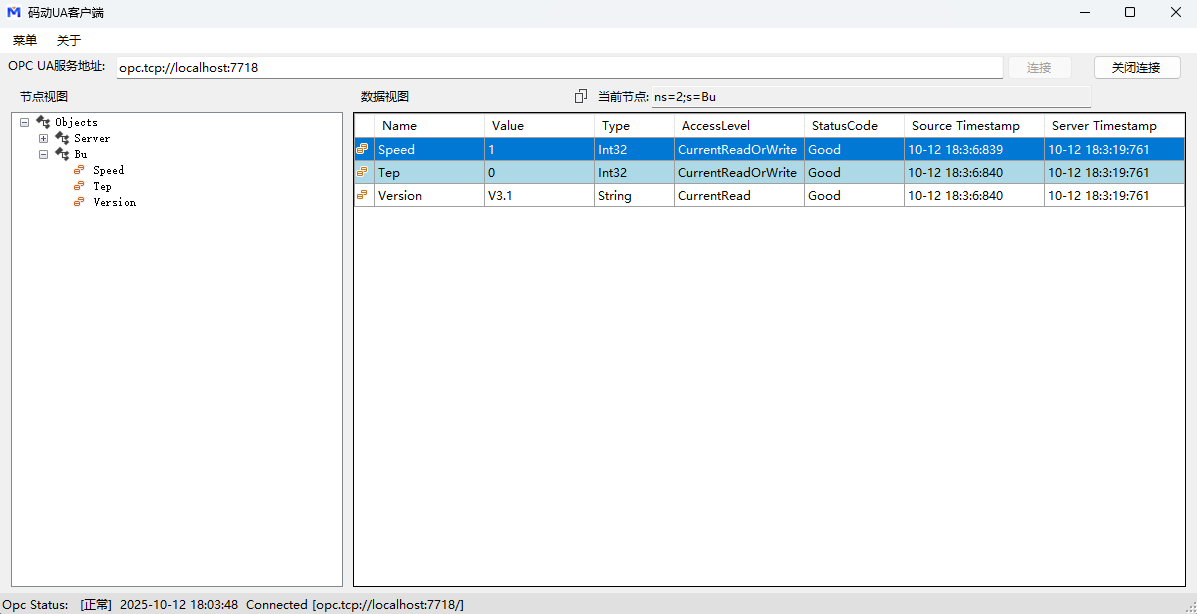The image size is (1197, 614).
Task: Click the Objects folder icon in tree
Action: click(43, 122)
